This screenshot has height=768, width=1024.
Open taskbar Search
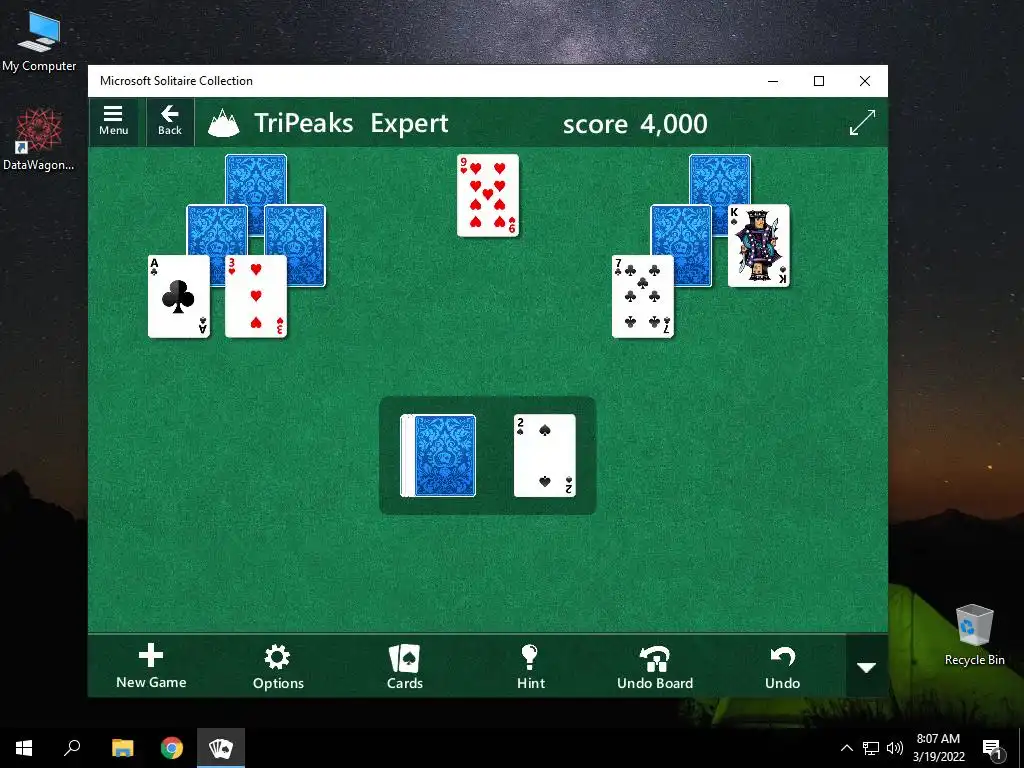coord(72,748)
